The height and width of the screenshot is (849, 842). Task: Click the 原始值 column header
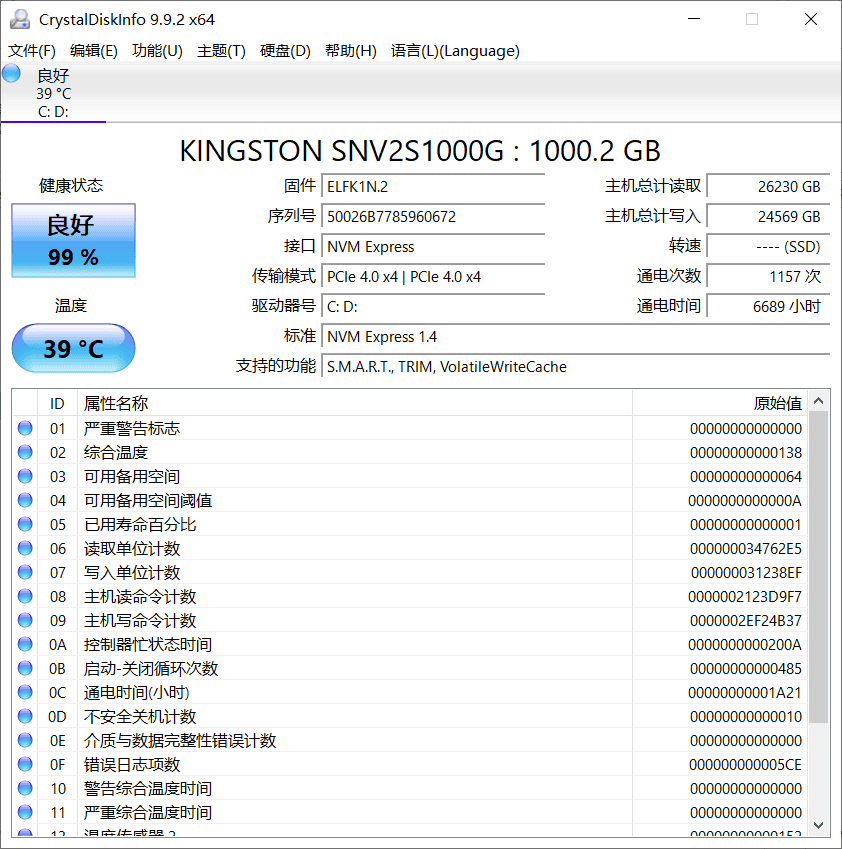click(x=720, y=403)
